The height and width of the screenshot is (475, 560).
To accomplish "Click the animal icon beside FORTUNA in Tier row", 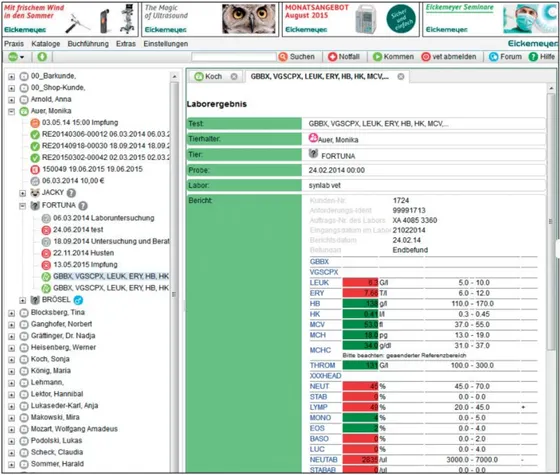I will [x=313, y=154].
